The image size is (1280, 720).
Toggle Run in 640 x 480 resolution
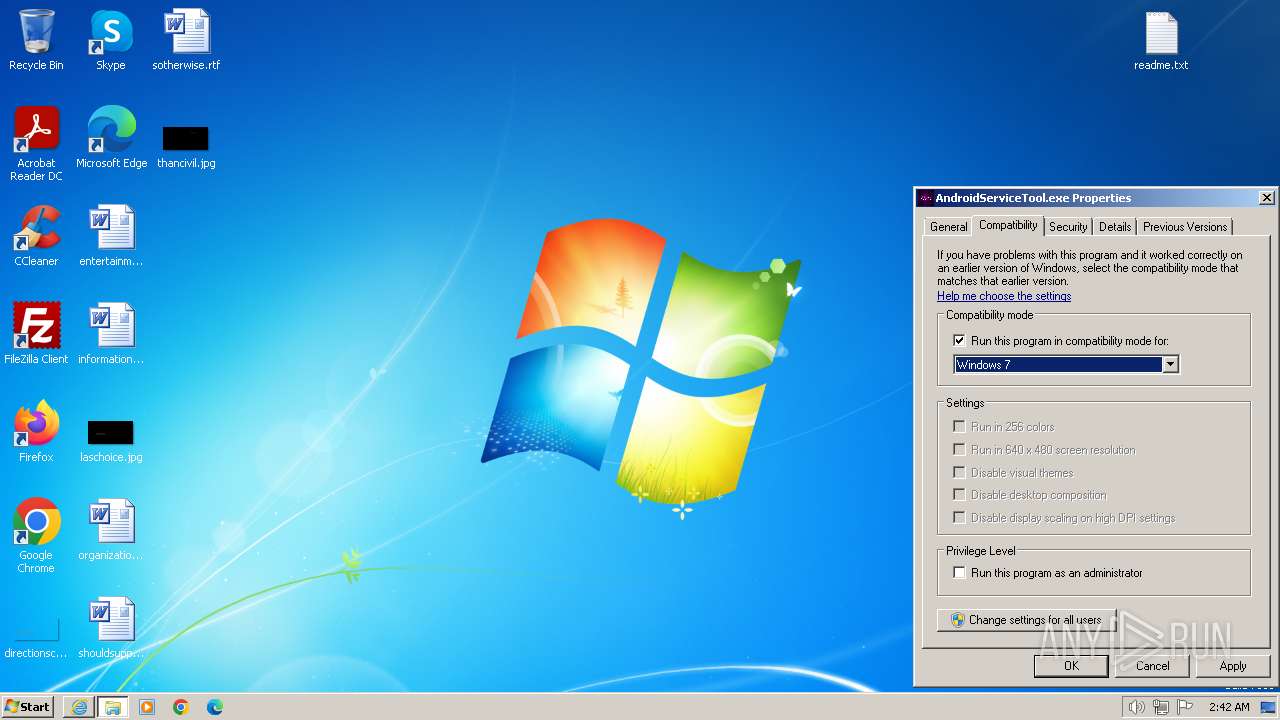(959, 450)
